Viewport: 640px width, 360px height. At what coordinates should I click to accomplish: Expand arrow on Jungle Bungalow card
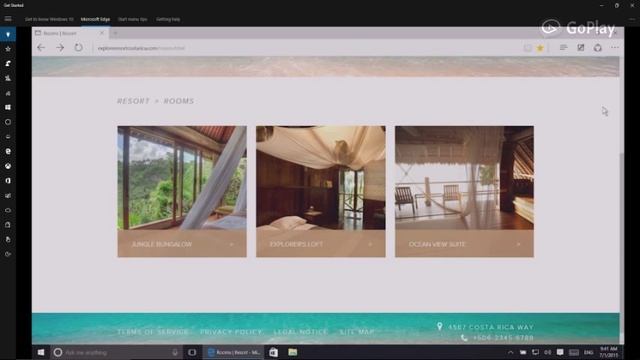tap(231, 244)
